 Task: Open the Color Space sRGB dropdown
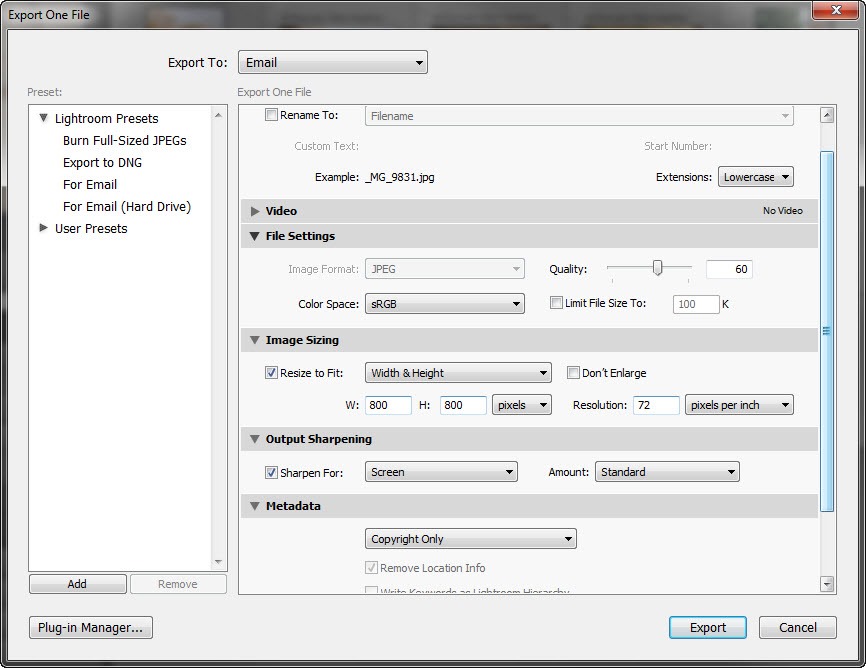click(444, 304)
